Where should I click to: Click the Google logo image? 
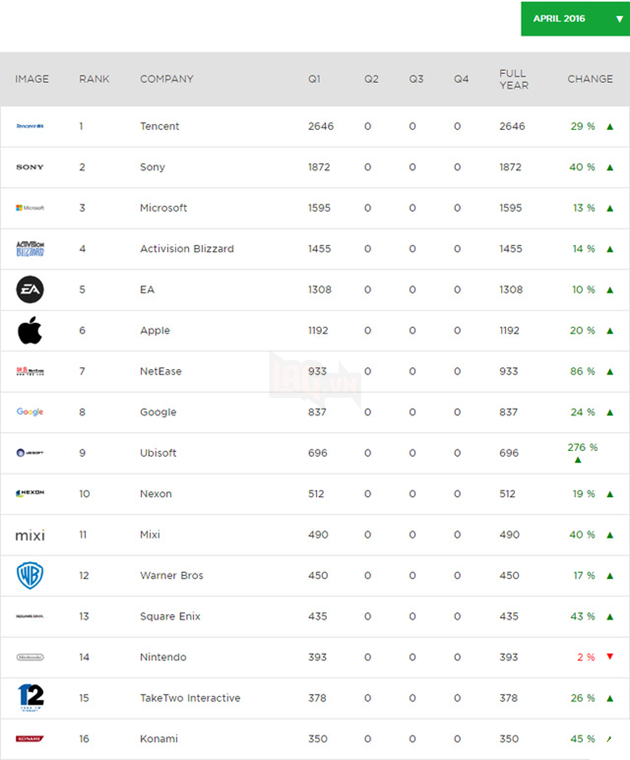30,412
